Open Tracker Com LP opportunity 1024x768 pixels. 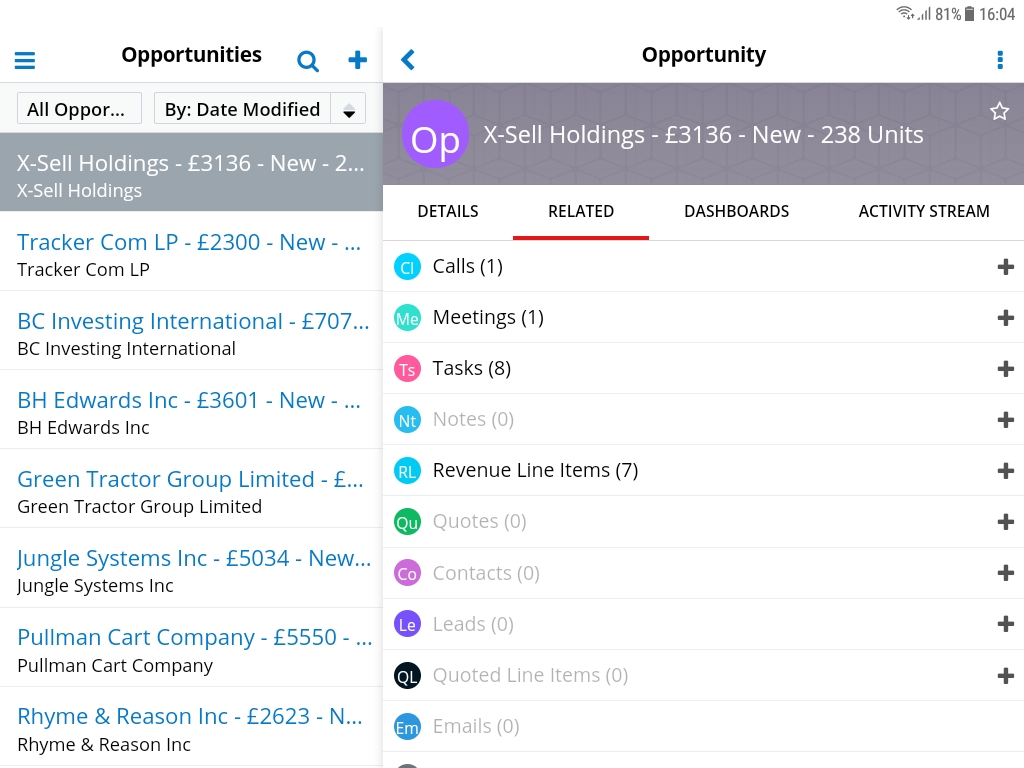click(x=190, y=254)
